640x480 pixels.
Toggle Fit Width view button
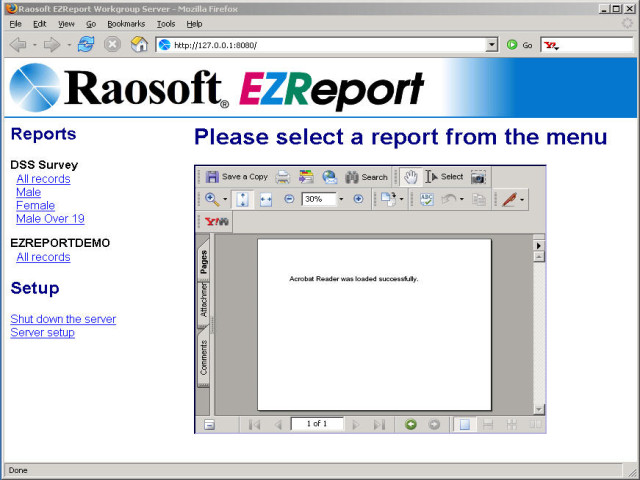point(266,200)
